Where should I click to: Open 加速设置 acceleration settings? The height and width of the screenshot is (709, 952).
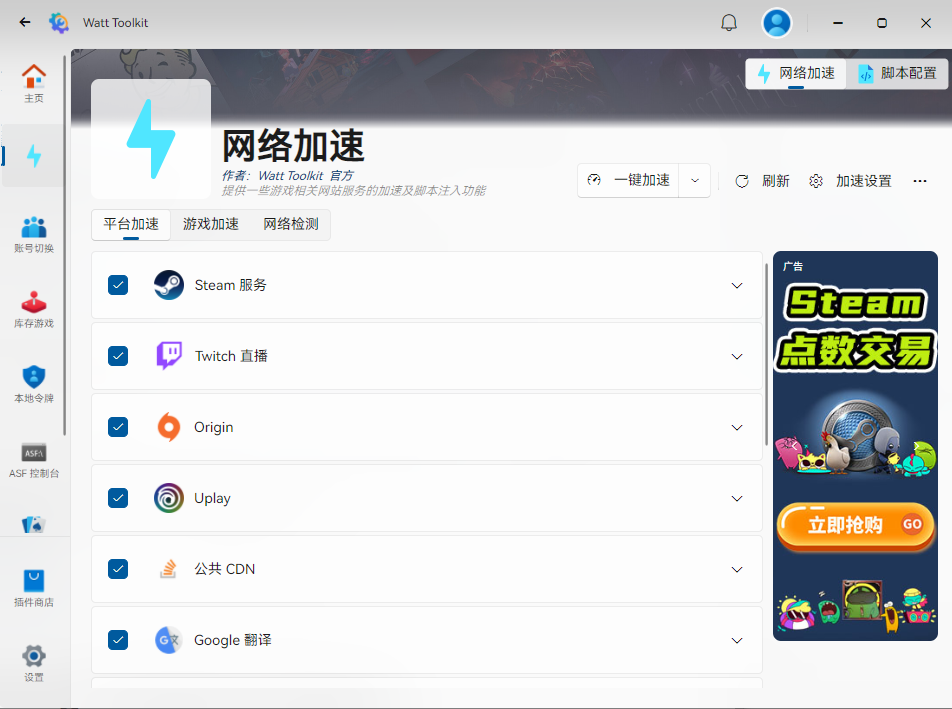pos(851,181)
